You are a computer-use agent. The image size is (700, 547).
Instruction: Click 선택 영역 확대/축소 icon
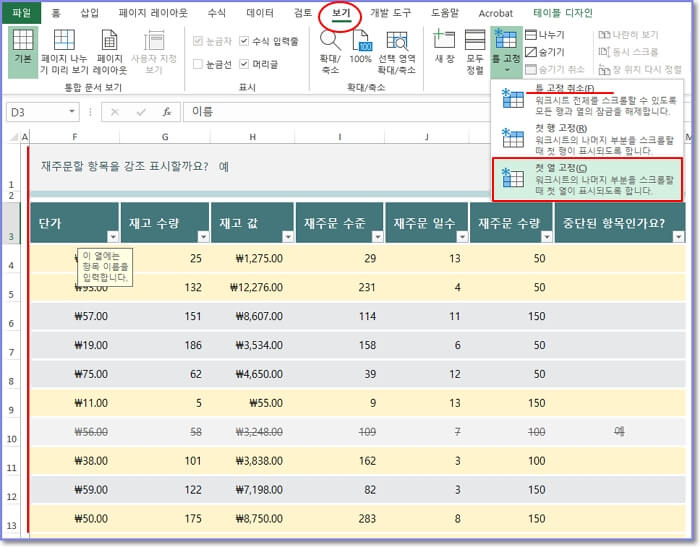coord(396,41)
